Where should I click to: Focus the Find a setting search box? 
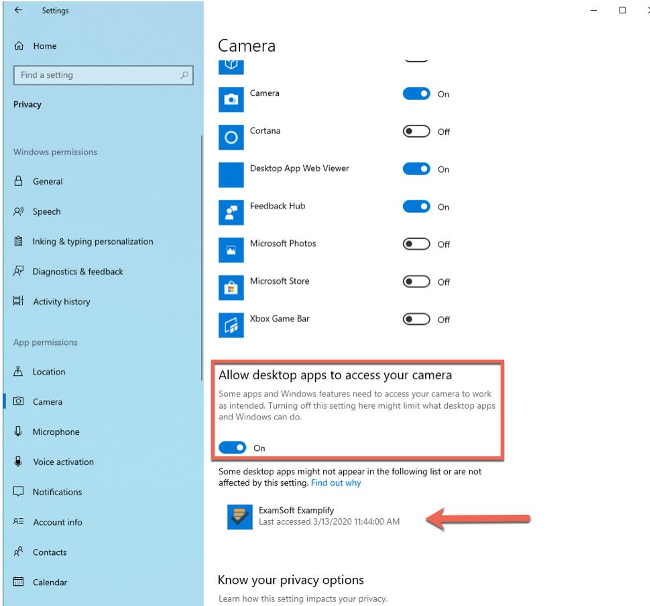point(103,75)
